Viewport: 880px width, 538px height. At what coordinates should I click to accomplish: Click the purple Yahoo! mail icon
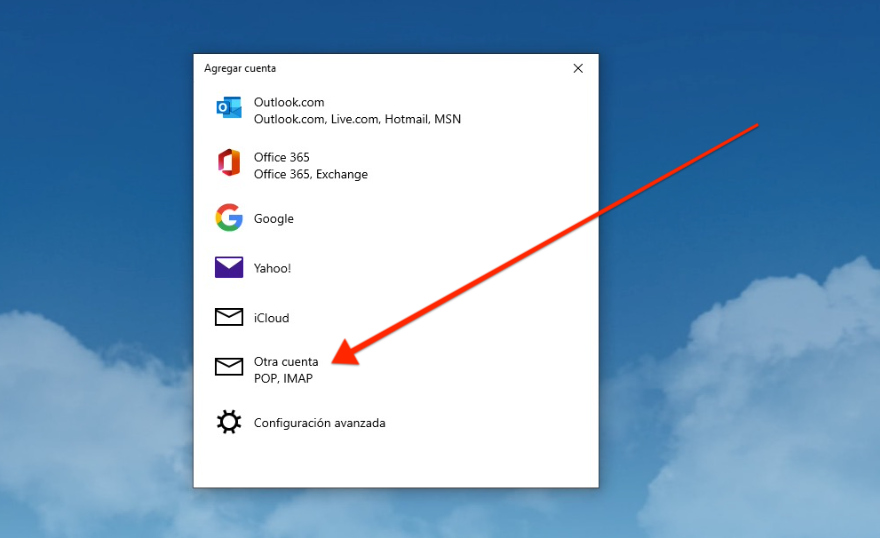point(229,267)
